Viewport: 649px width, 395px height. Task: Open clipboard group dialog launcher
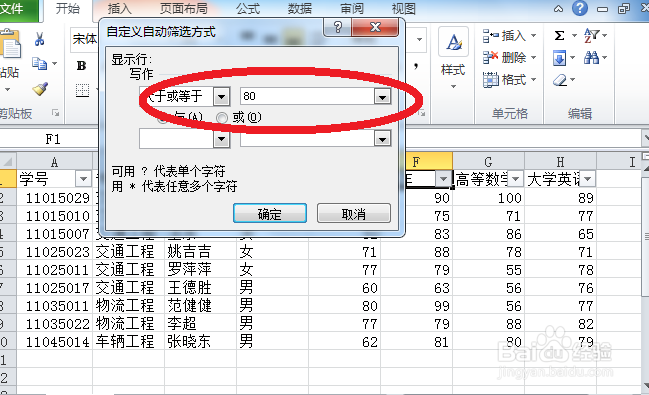click(x=55, y=113)
